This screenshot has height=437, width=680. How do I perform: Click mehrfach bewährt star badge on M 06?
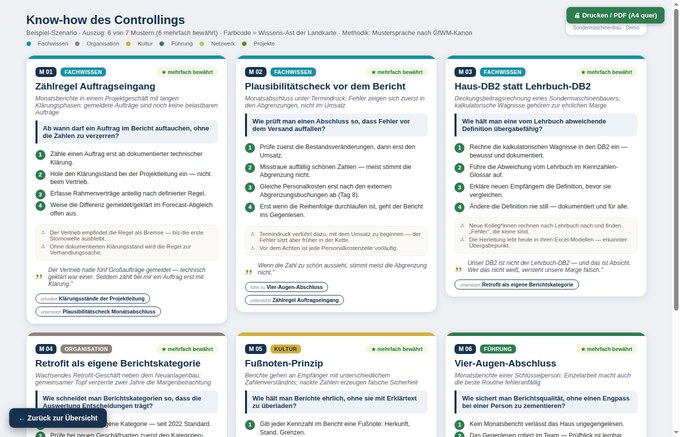[606, 349]
